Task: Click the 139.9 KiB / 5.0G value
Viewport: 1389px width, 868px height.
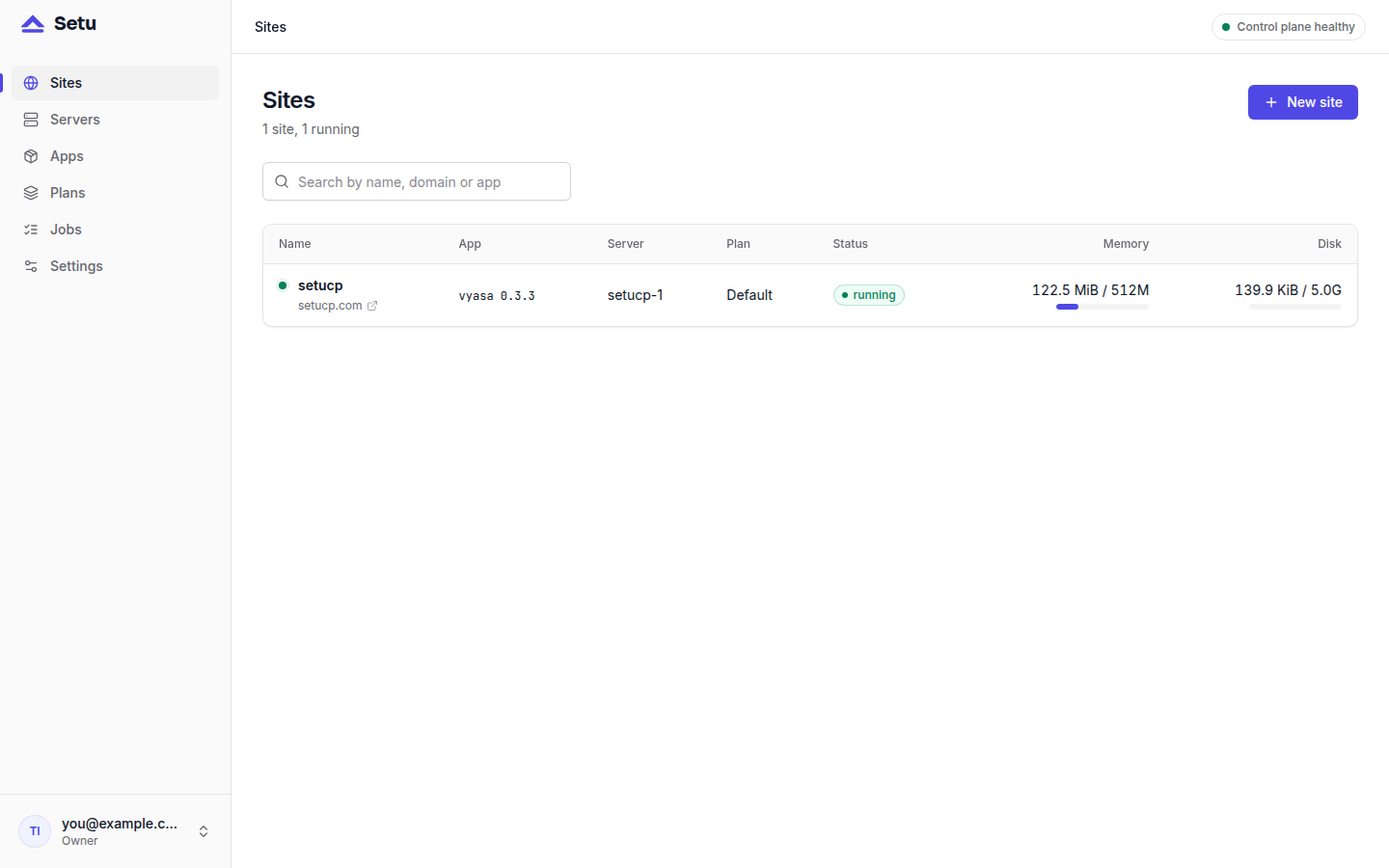Action: click(1289, 290)
